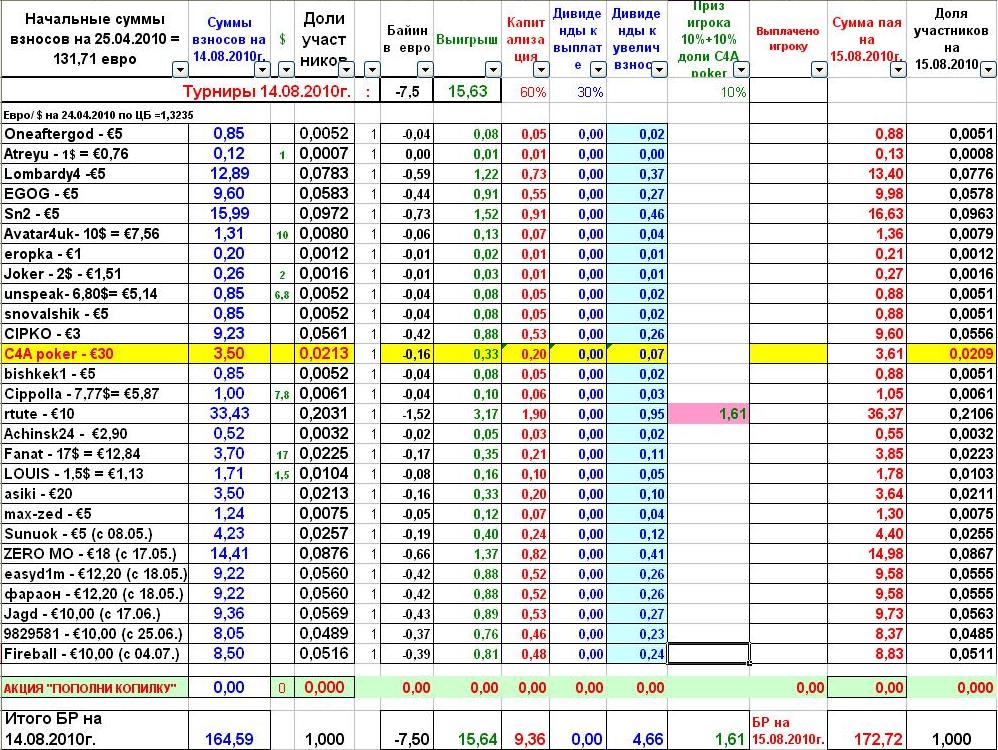Select the pink prize cell '1,61' in rtute row

point(708,414)
